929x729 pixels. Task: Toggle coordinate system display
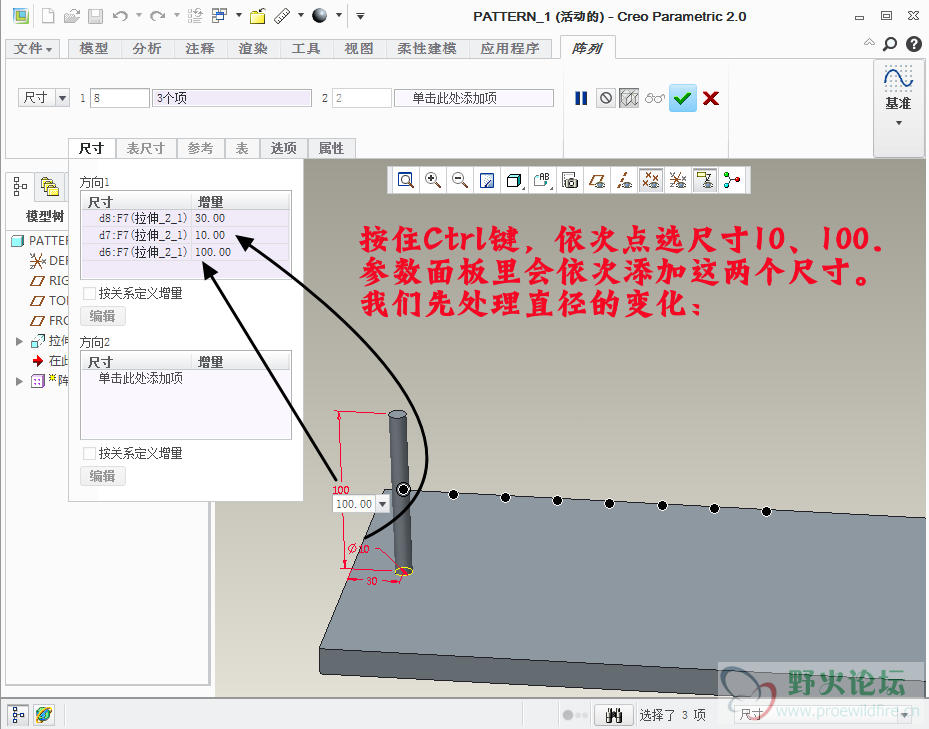pyautogui.click(x=678, y=180)
